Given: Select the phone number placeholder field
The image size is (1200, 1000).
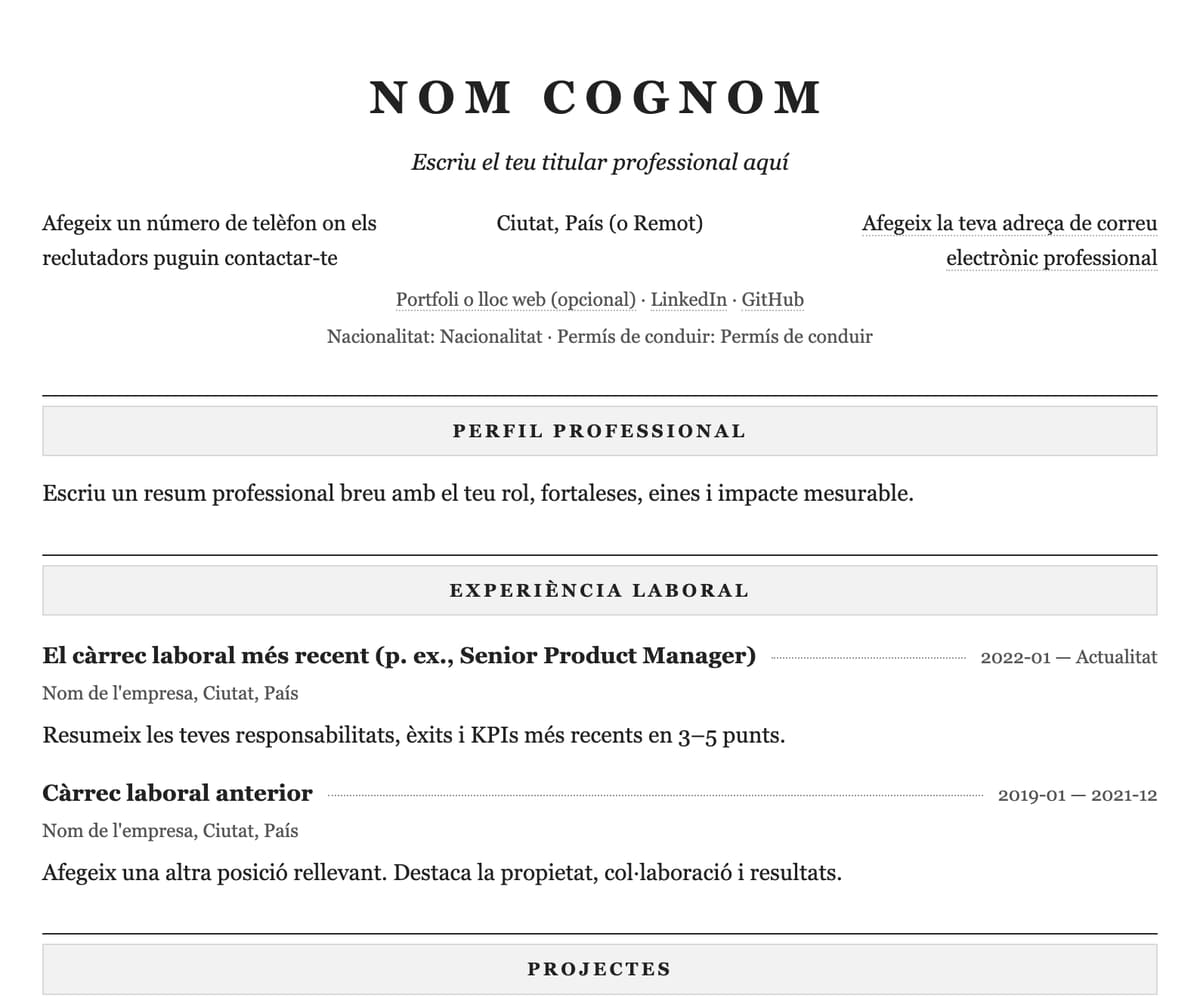Looking at the screenshot, I should click(210, 241).
